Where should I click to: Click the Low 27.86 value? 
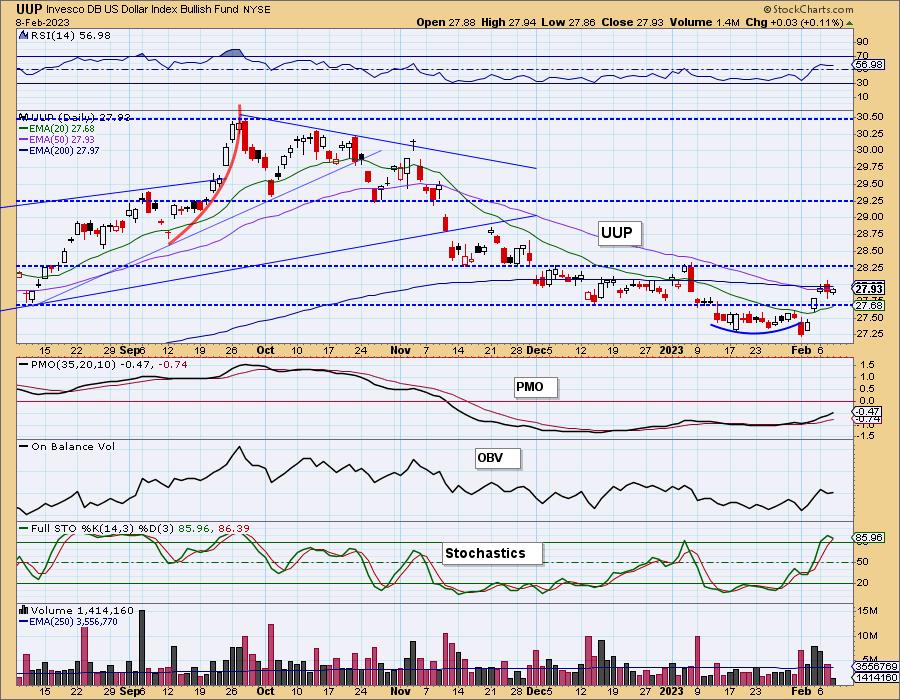point(569,22)
